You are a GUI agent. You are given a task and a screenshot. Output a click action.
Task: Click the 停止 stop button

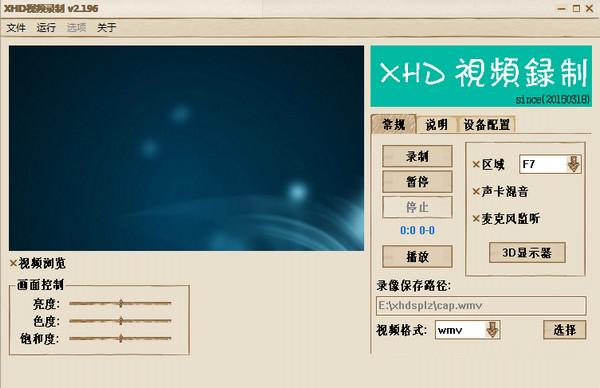[x=417, y=207]
